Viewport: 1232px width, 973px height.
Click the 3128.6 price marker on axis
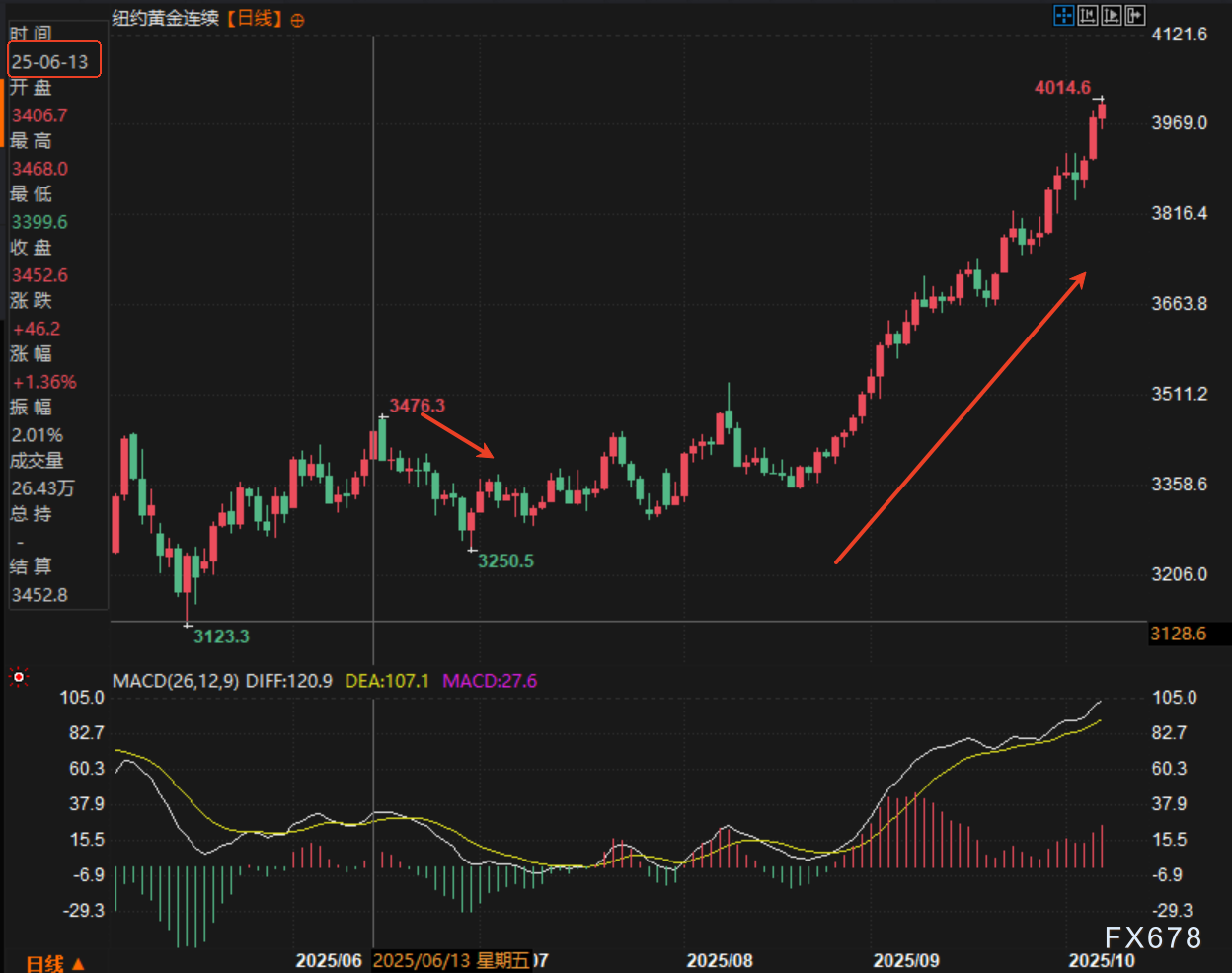coord(1179,634)
